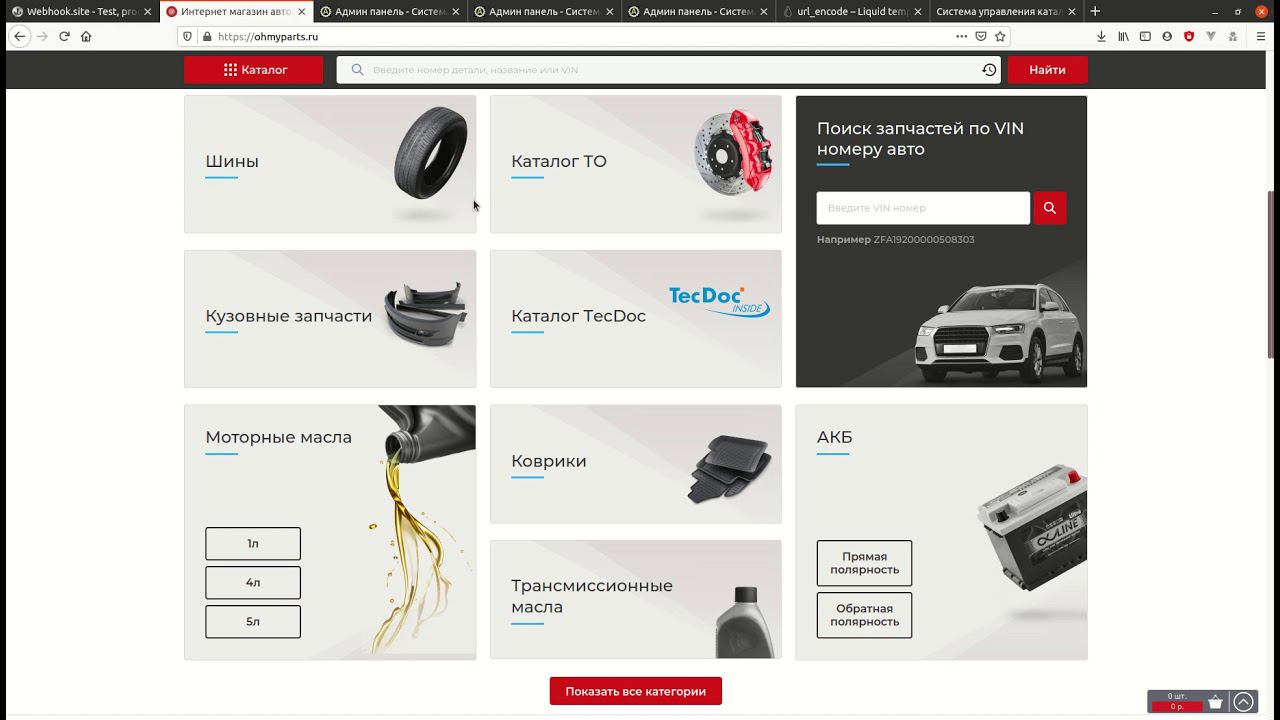Switch to url_encode Liquid tab
Screen dimensions: 1280x720
tap(852, 12)
